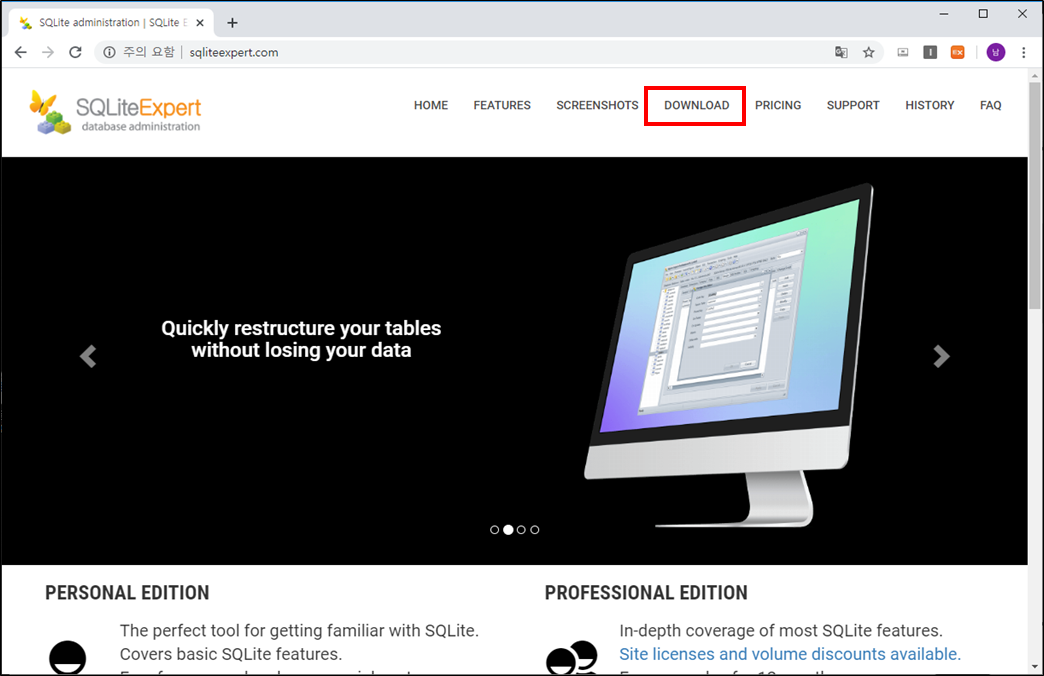Open the dark gray extension icon
This screenshot has height=676, width=1044.
pyautogui.click(x=930, y=52)
